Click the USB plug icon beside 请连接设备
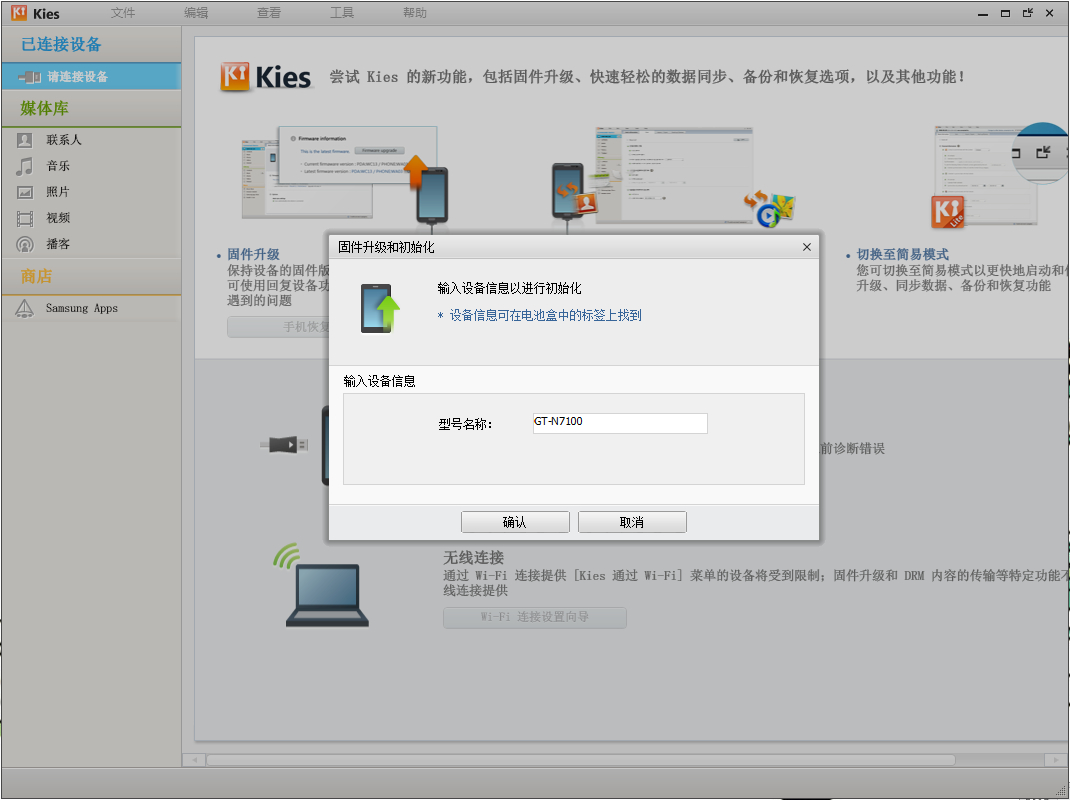1070x800 pixels. click(x=29, y=77)
